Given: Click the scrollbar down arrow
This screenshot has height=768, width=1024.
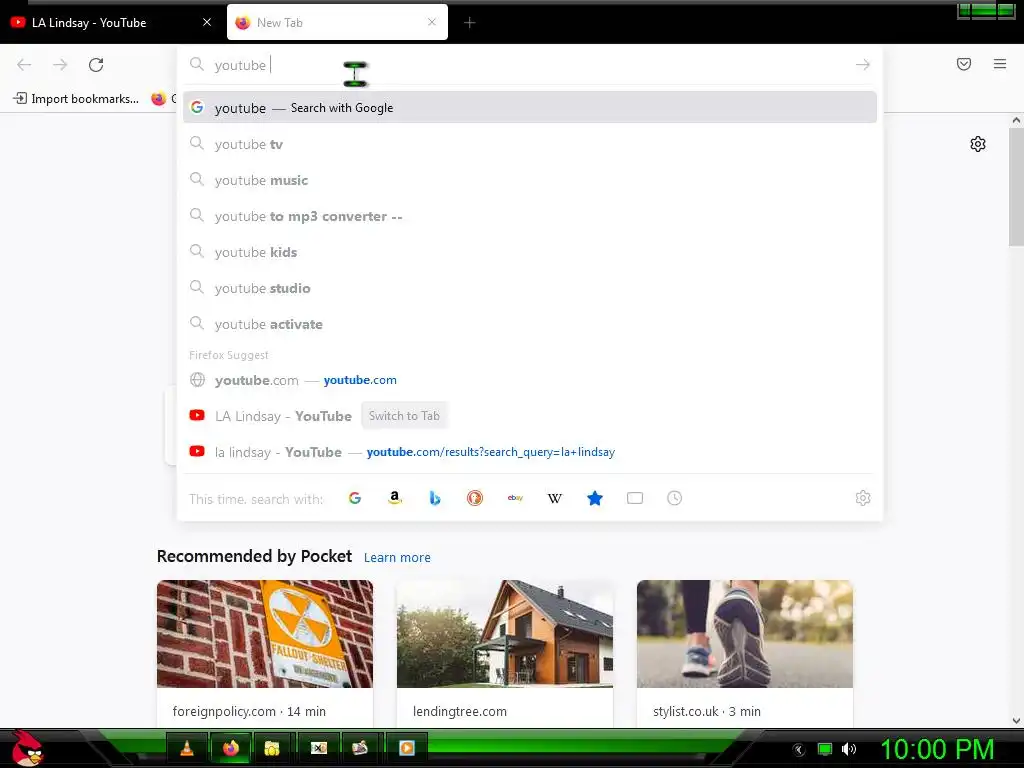Looking at the screenshot, I should (x=1016, y=720).
